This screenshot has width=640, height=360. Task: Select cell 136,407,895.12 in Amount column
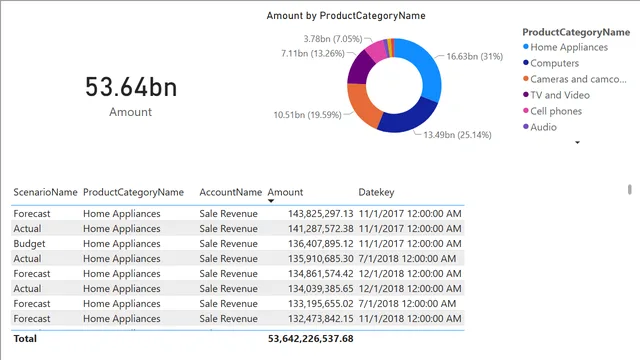320,244
